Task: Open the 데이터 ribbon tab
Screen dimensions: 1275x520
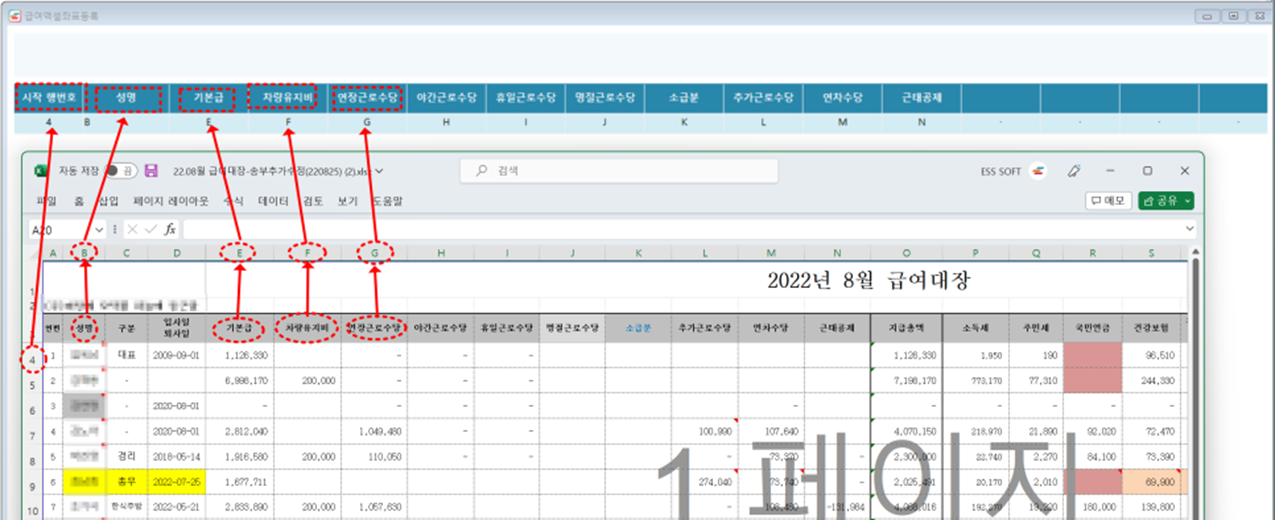Action: pyautogui.click(x=273, y=201)
